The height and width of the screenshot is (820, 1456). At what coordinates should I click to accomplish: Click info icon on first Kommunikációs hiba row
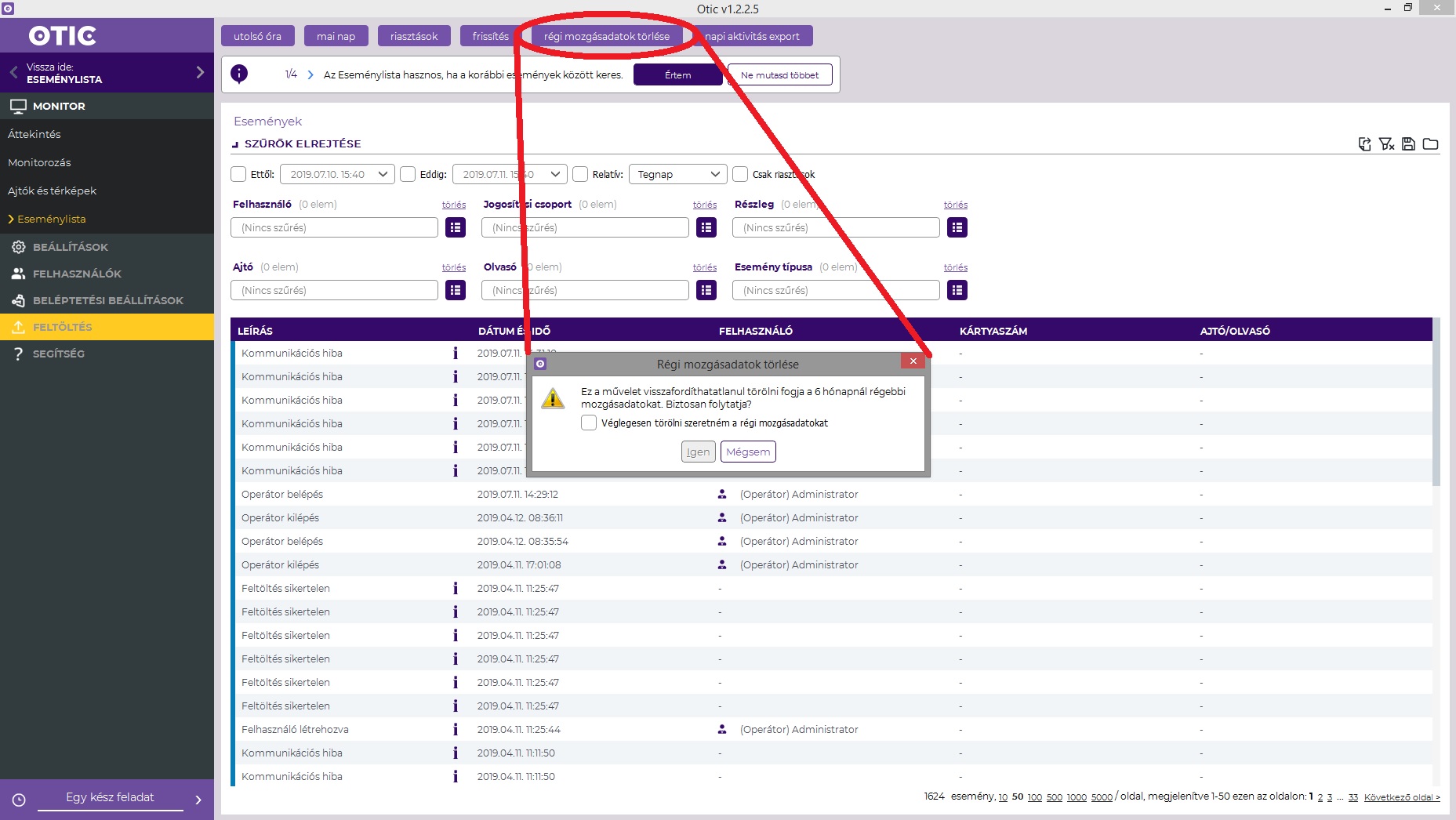pyautogui.click(x=455, y=353)
